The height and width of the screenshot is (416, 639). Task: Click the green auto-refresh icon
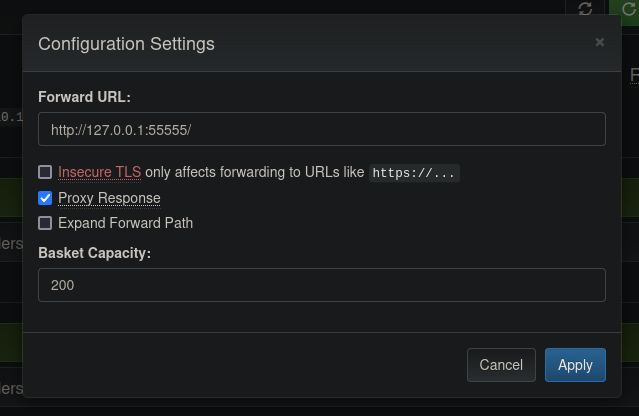pos(629,8)
